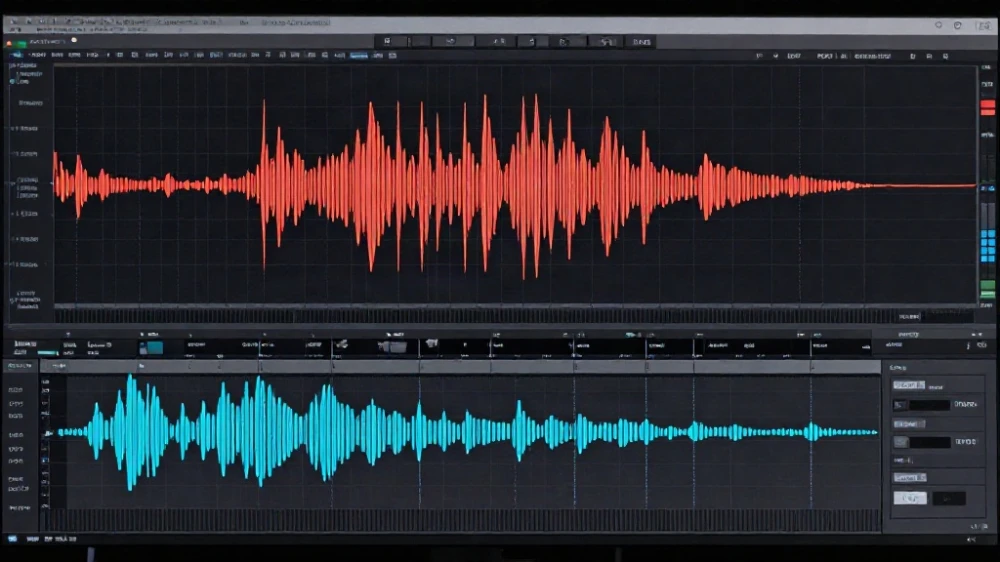Click the red clipping indicator on the level meter
Viewport: 1000px width, 562px height.
[987, 107]
